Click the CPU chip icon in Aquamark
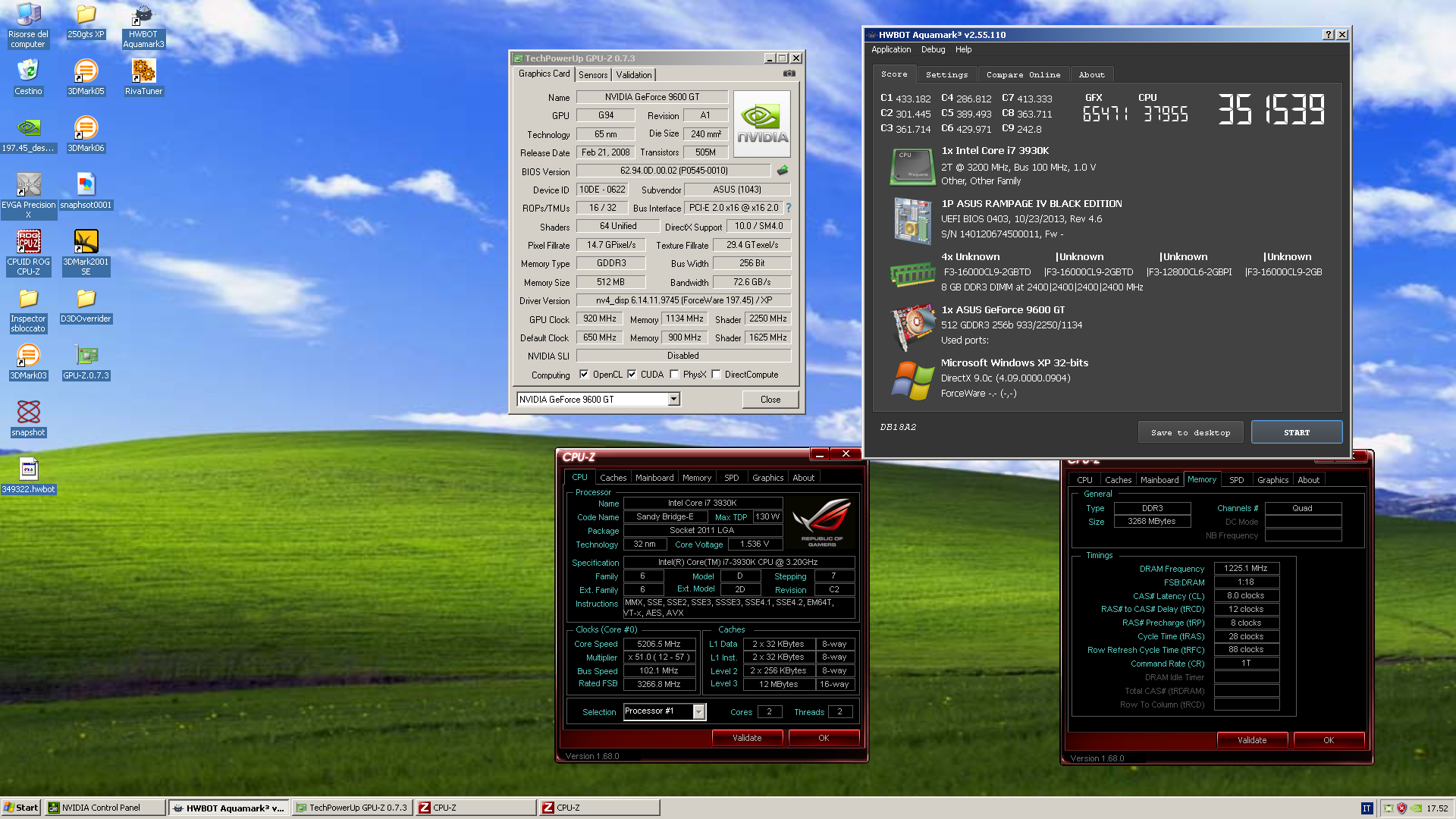 (912, 166)
